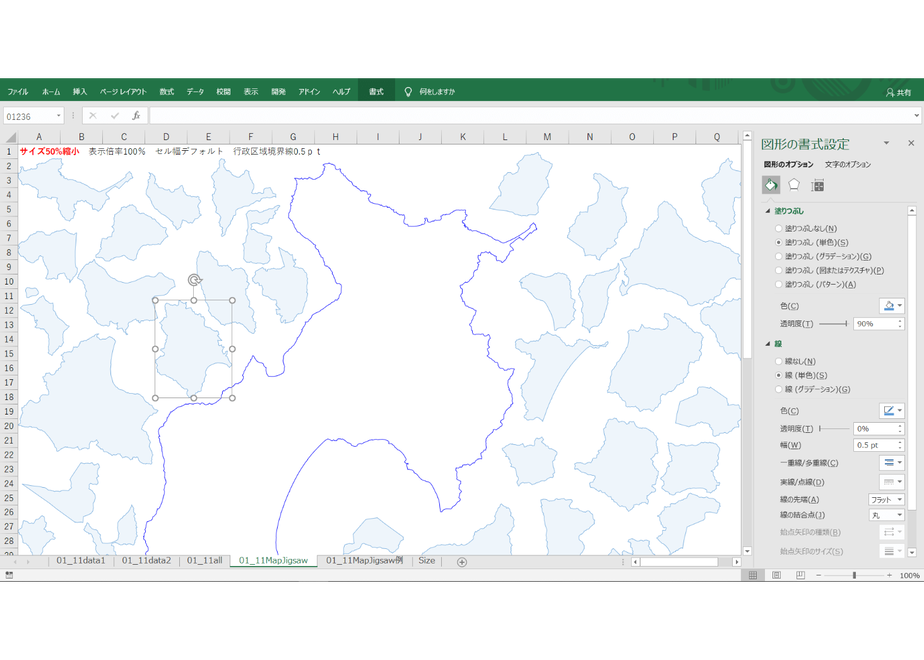Open the ページレイアウト ribbon tab
The width and height of the screenshot is (924, 660).
[123, 92]
